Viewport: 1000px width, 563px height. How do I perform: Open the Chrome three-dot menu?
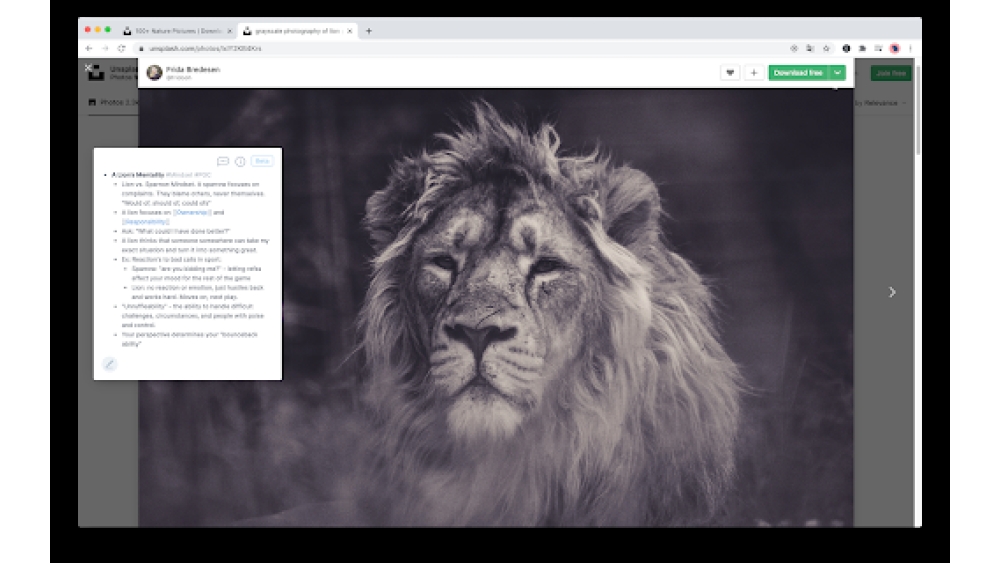click(911, 48)
